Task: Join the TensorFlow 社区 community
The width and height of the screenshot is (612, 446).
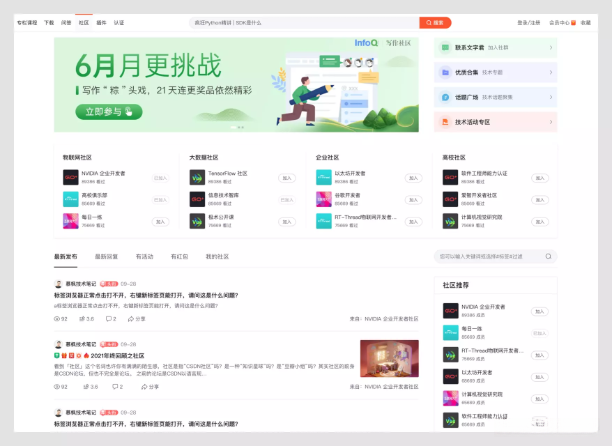Action: click(287, 178)
